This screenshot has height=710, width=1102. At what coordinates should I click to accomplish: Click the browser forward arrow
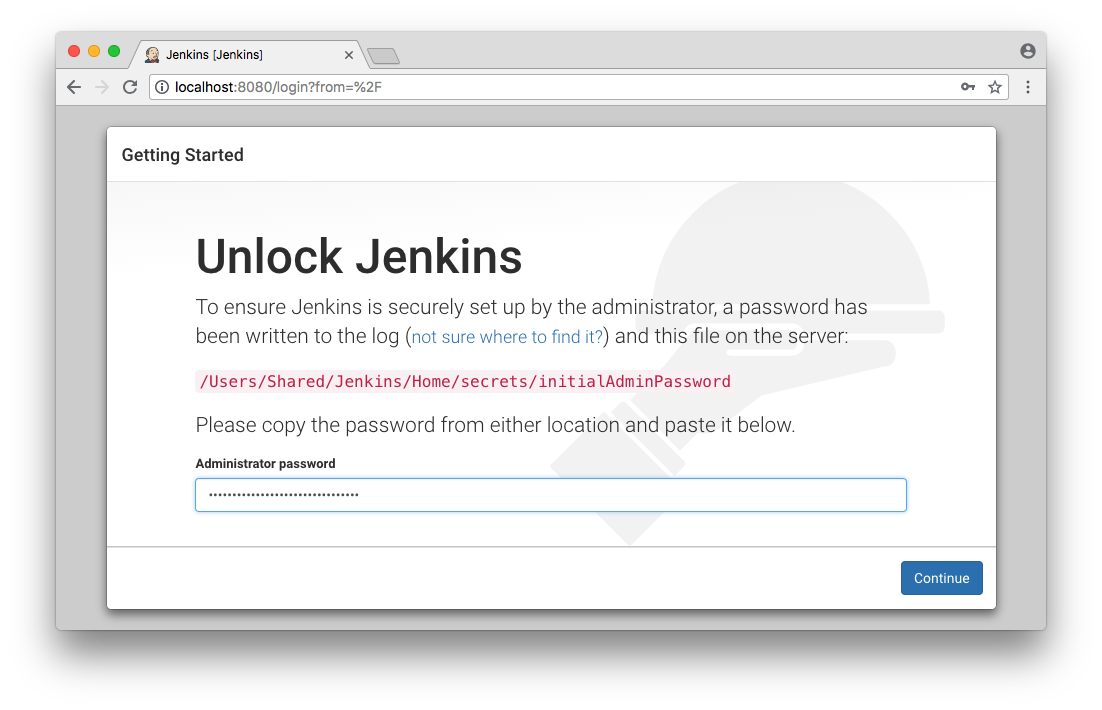pos(101,87)
